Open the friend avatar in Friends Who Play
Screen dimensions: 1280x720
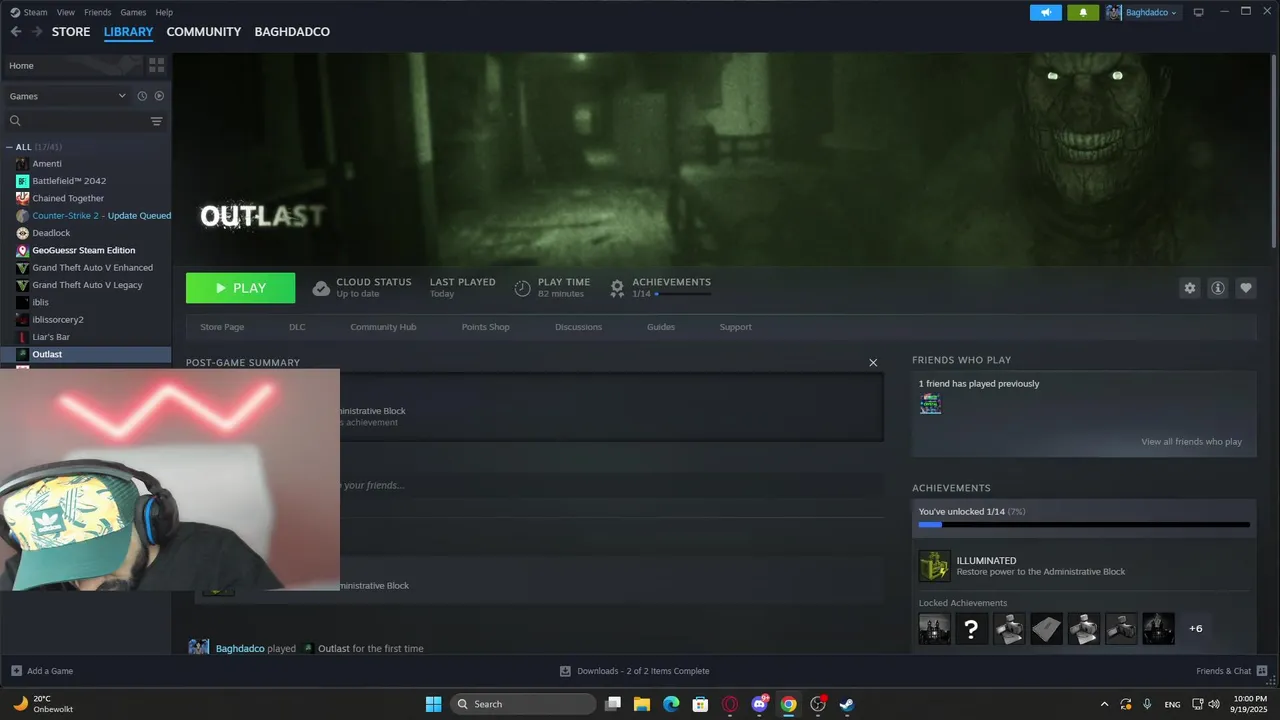930,404
